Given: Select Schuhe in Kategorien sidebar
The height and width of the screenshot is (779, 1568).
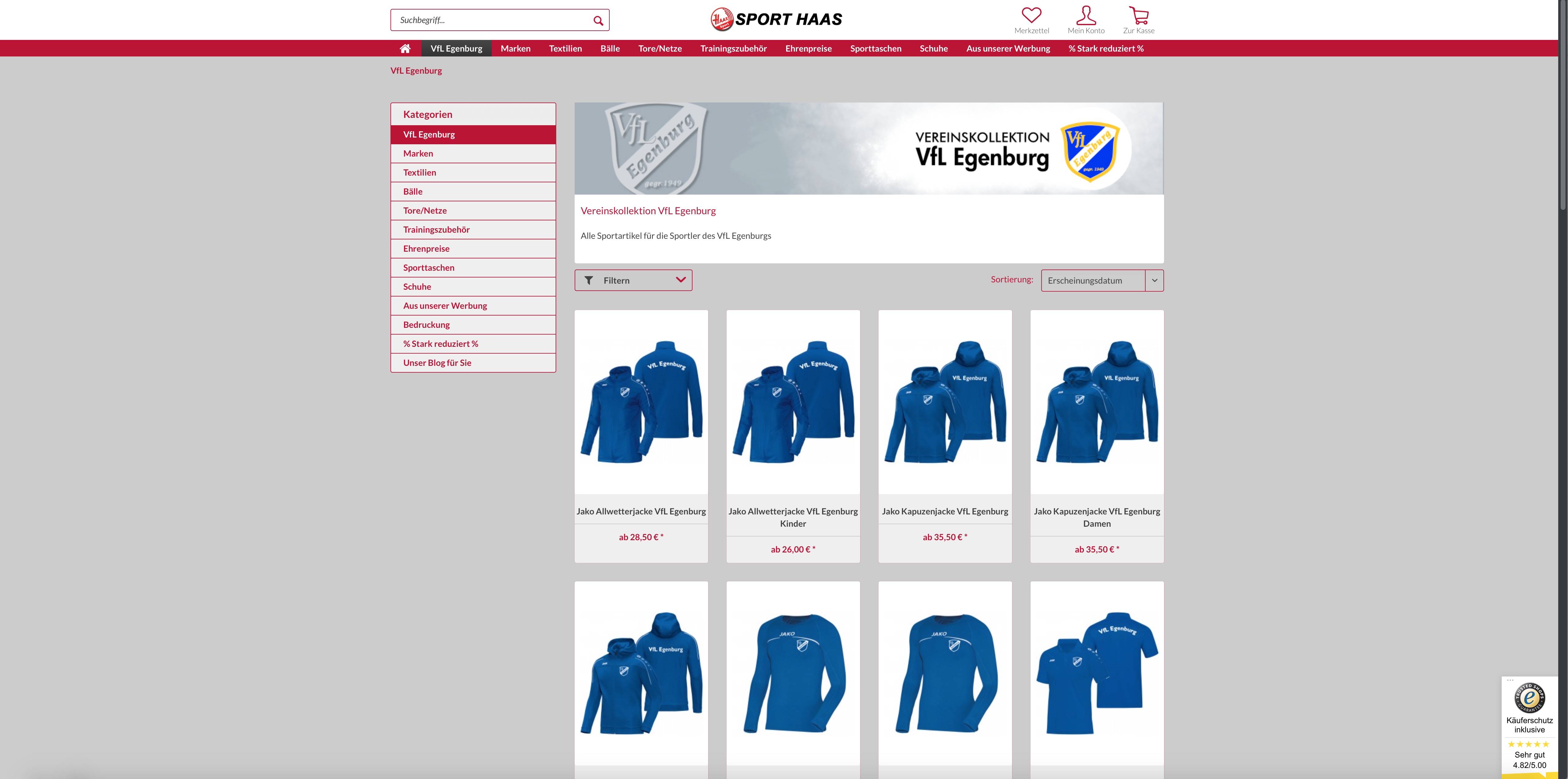Looking at the screenshot, I should 473,287.
